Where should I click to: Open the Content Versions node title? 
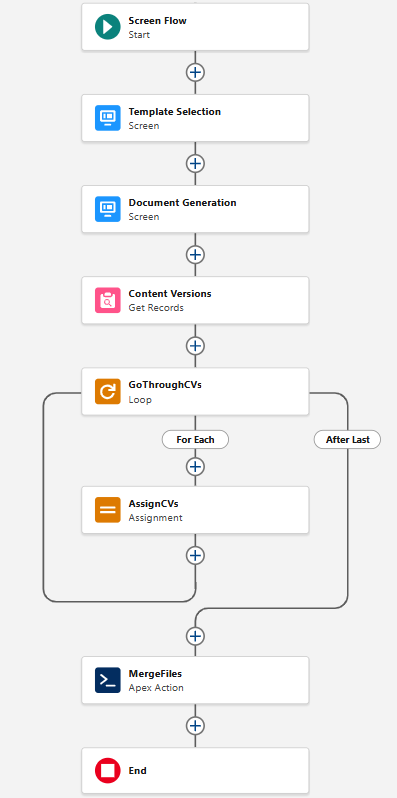click(x=170, y=294)
